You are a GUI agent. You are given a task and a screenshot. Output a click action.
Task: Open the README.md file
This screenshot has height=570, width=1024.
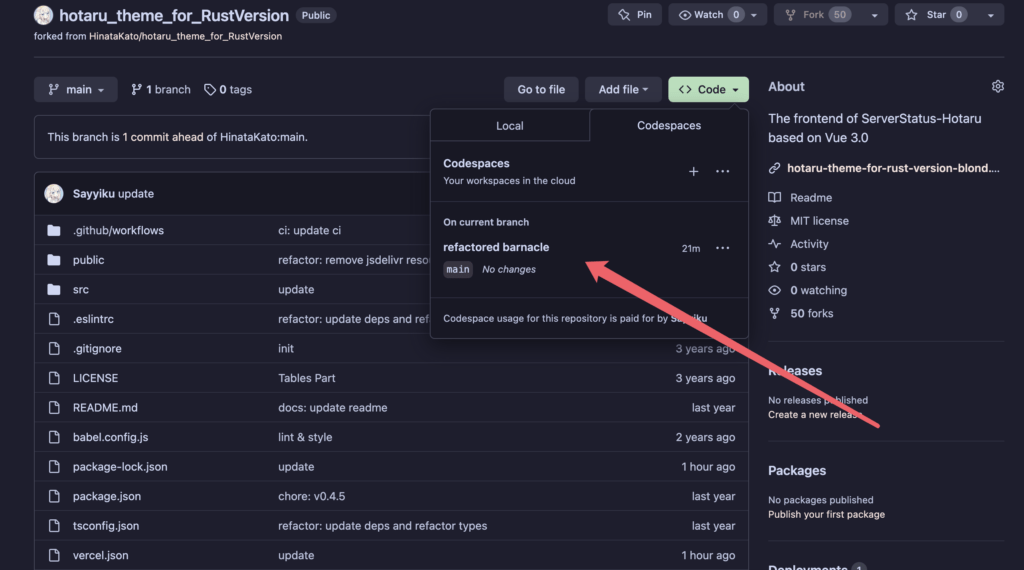point(105,407)
